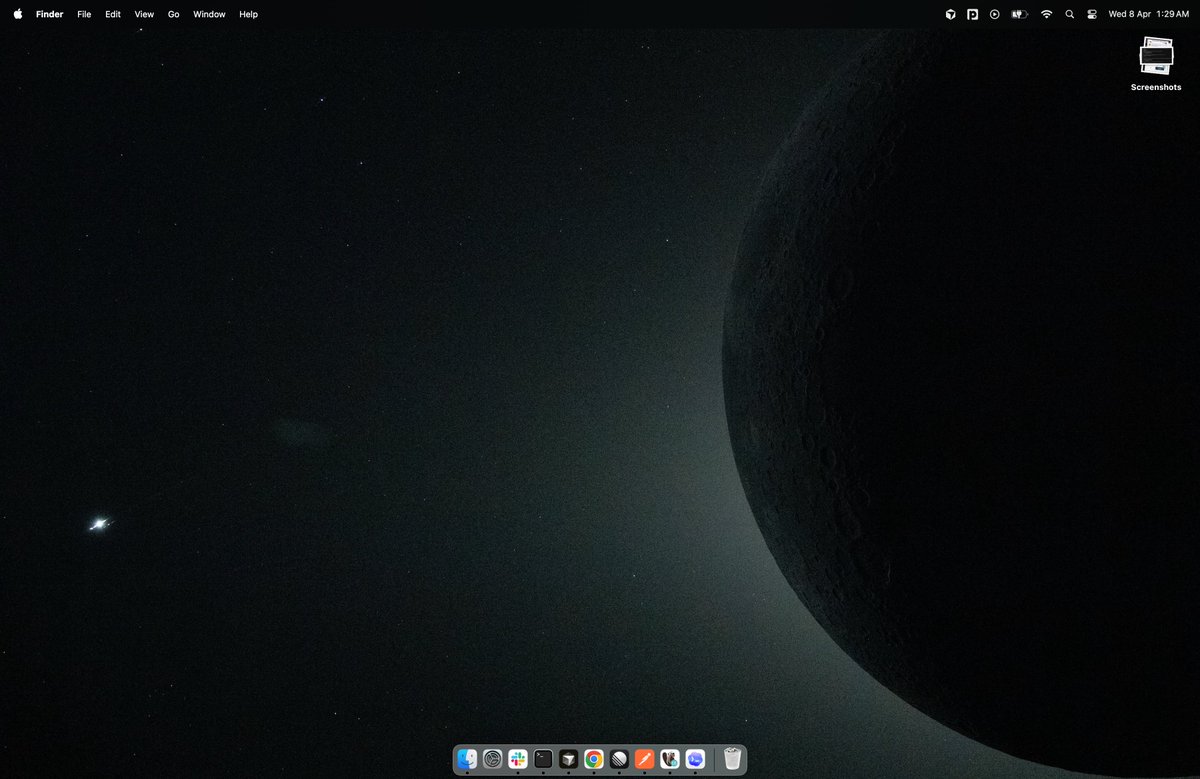Open Finder from the Dock

coord(467,759)
